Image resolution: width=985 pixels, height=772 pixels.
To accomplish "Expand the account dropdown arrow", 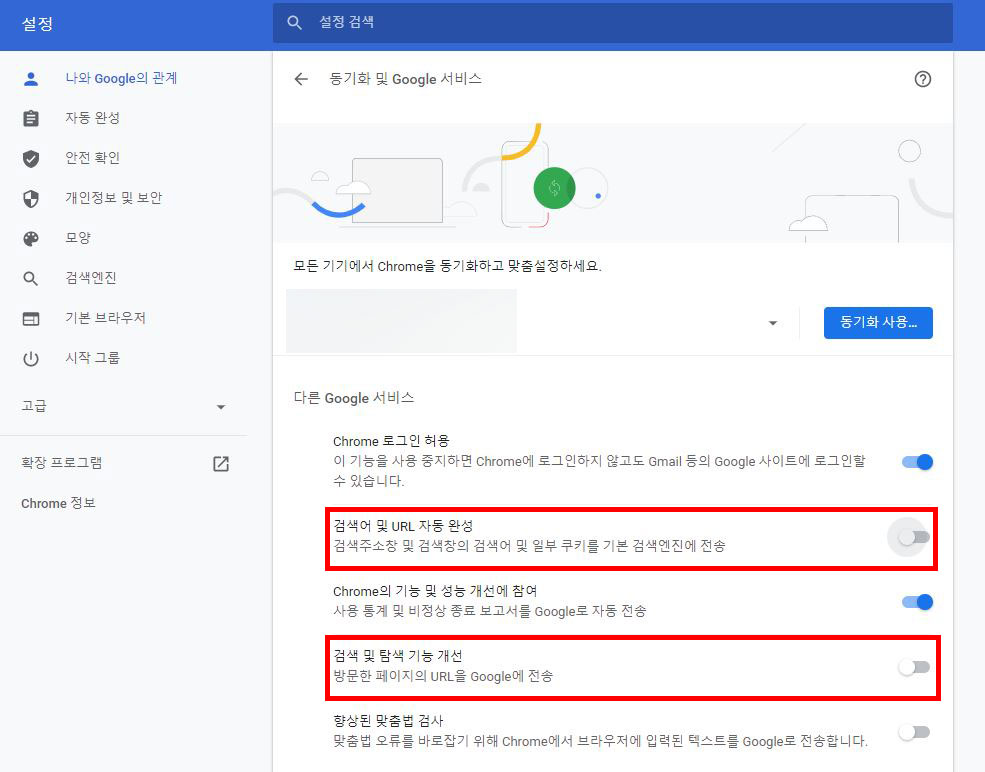I will click(773, 323).
